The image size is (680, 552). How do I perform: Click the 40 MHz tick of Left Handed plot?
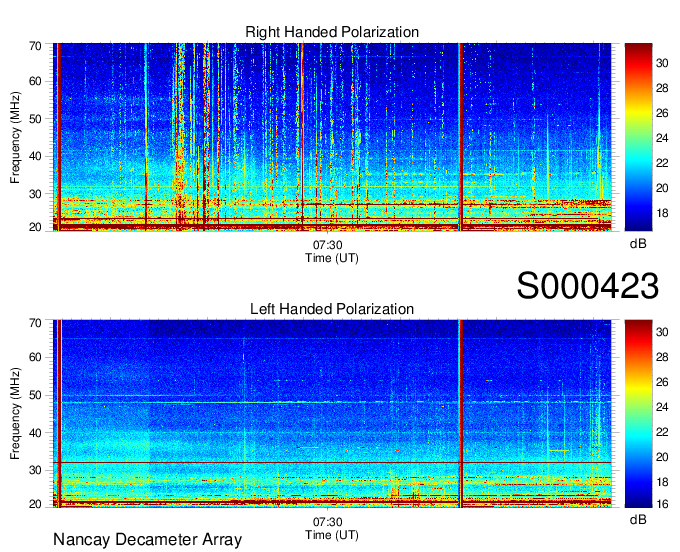(x=35, y=432)
